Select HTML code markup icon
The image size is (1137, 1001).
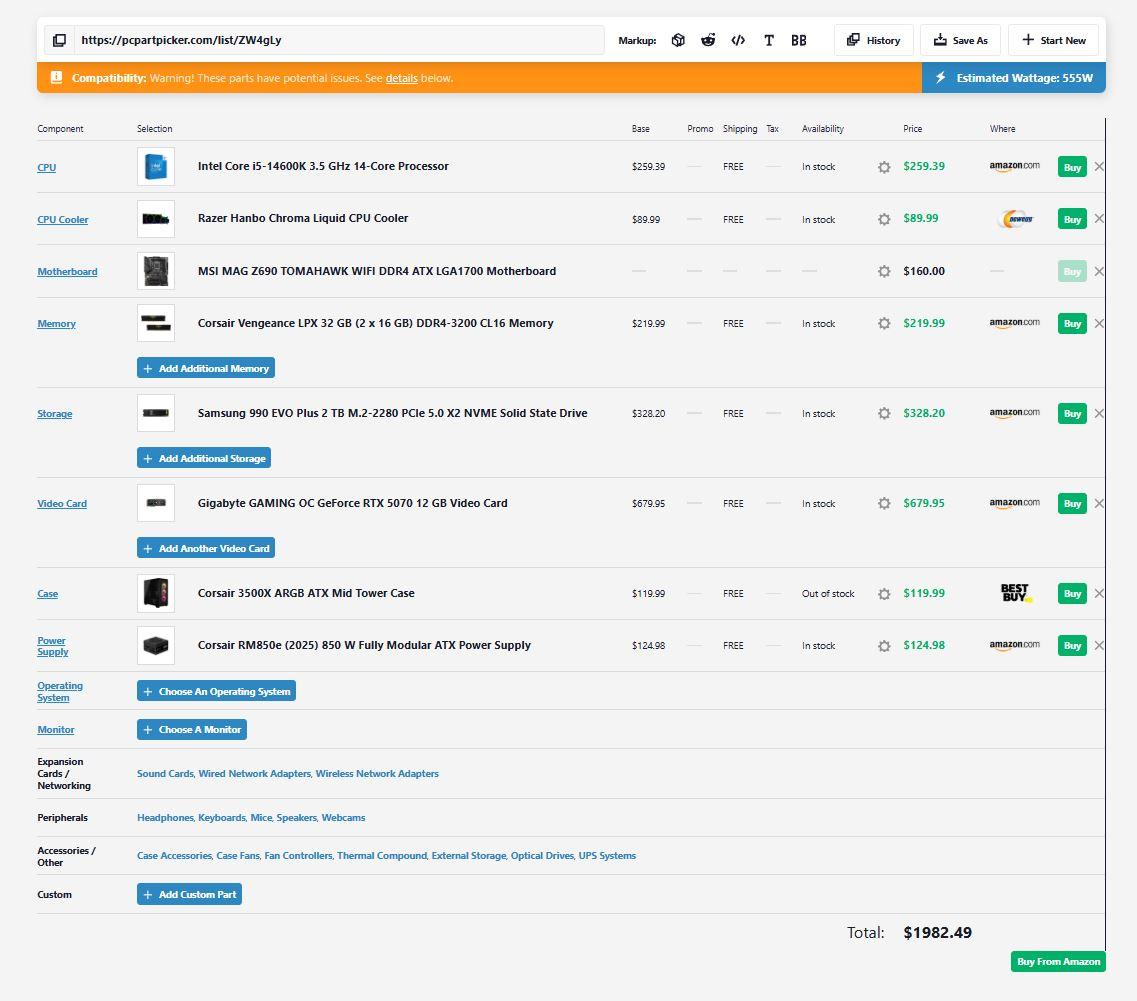(738, 41)
